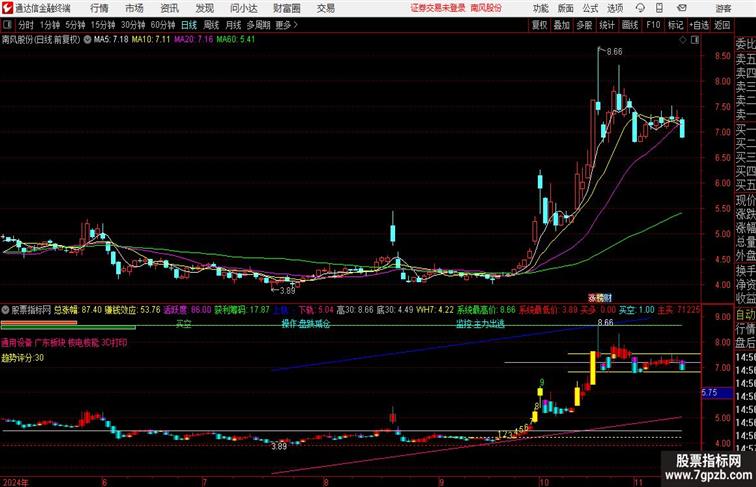Viewport: 756px width, 487px height.
Task: Click the 返回 back button
Action: (x=722, y=25)
